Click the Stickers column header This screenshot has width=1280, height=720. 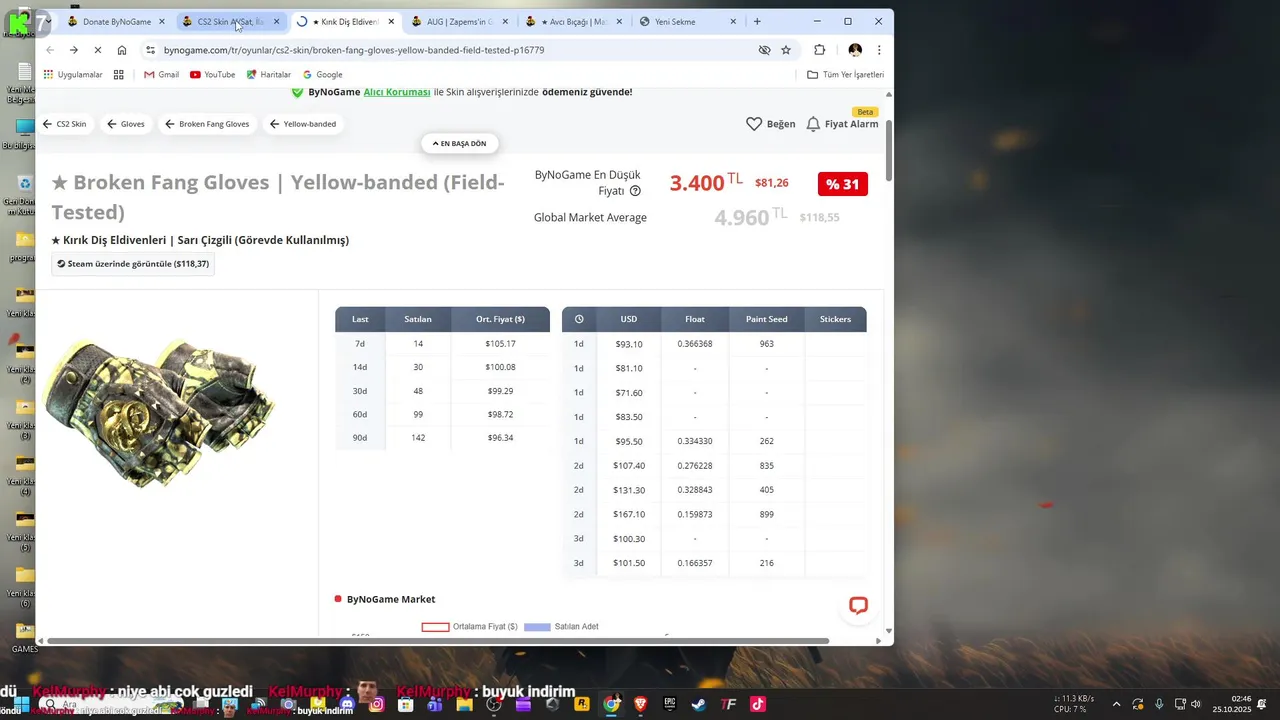click(x=835, y=319)
